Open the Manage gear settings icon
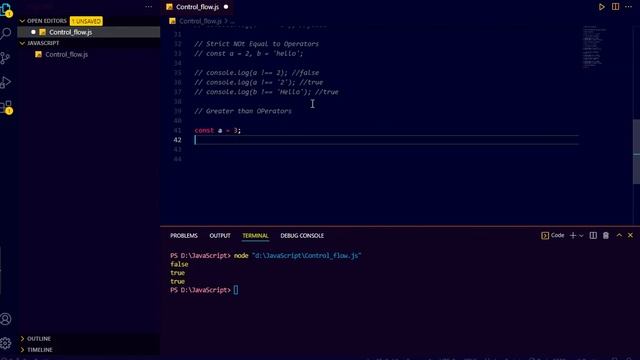Image resolution: width=640 pixels, height=360 pixels. 6,343
